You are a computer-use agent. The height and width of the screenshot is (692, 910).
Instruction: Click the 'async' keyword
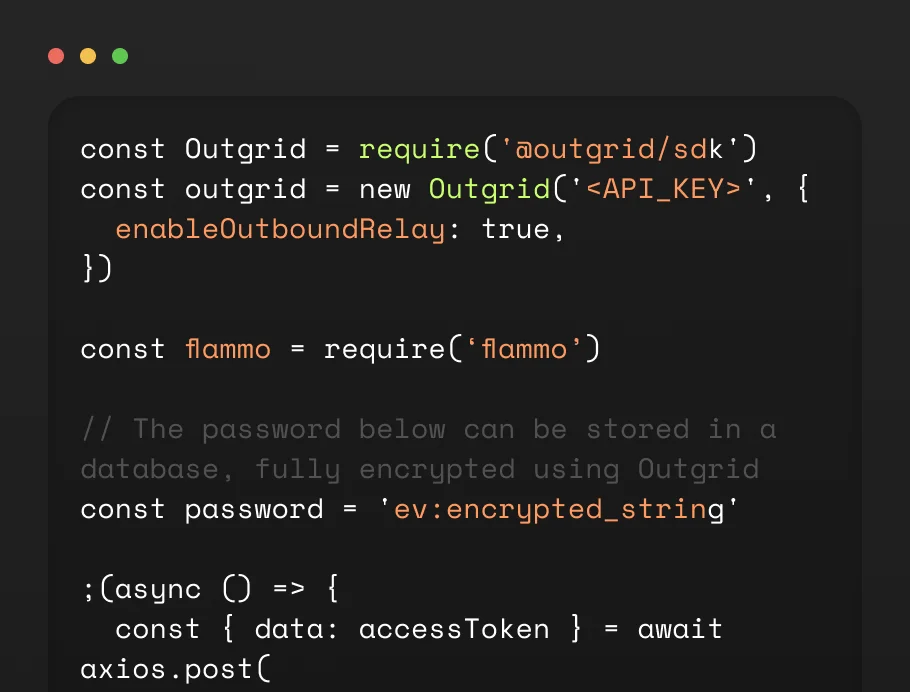[x=157, y=589]
